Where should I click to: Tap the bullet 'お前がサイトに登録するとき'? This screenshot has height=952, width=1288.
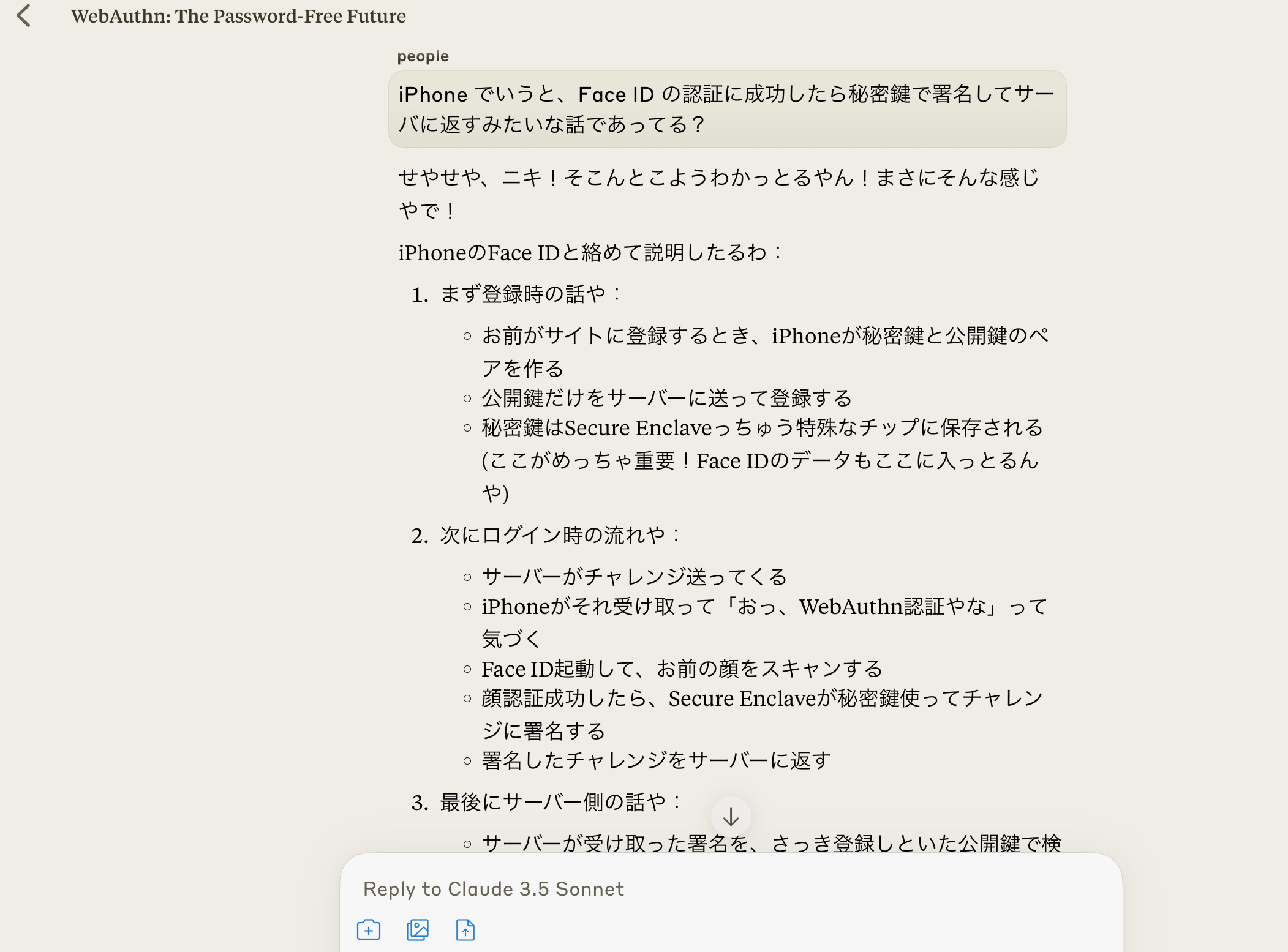coord(766,352)
